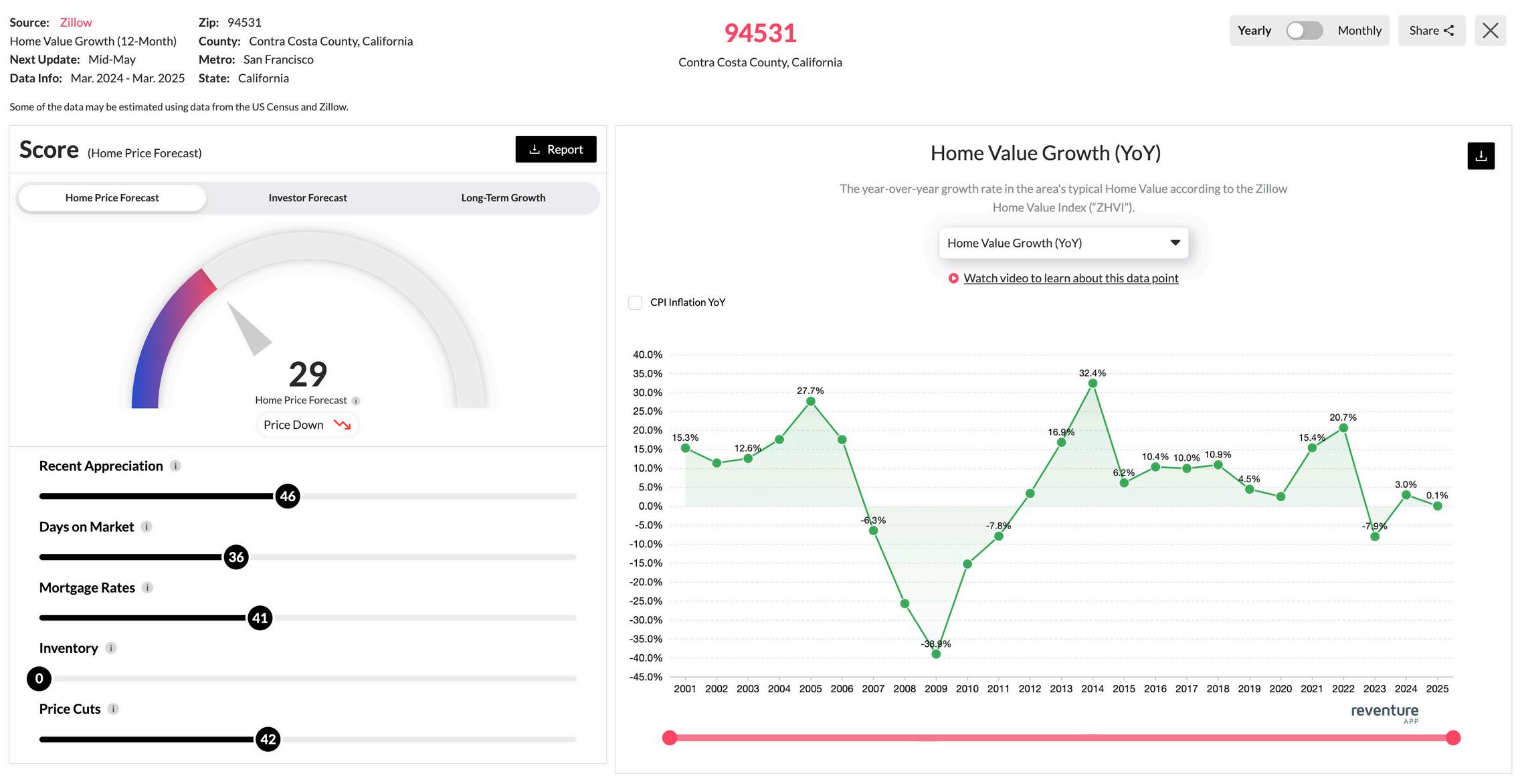Image resolution: width=1522 pixels, height=784 pixels.
Task: Select the Home Price Forecast tab
Action: coord(112,198)
